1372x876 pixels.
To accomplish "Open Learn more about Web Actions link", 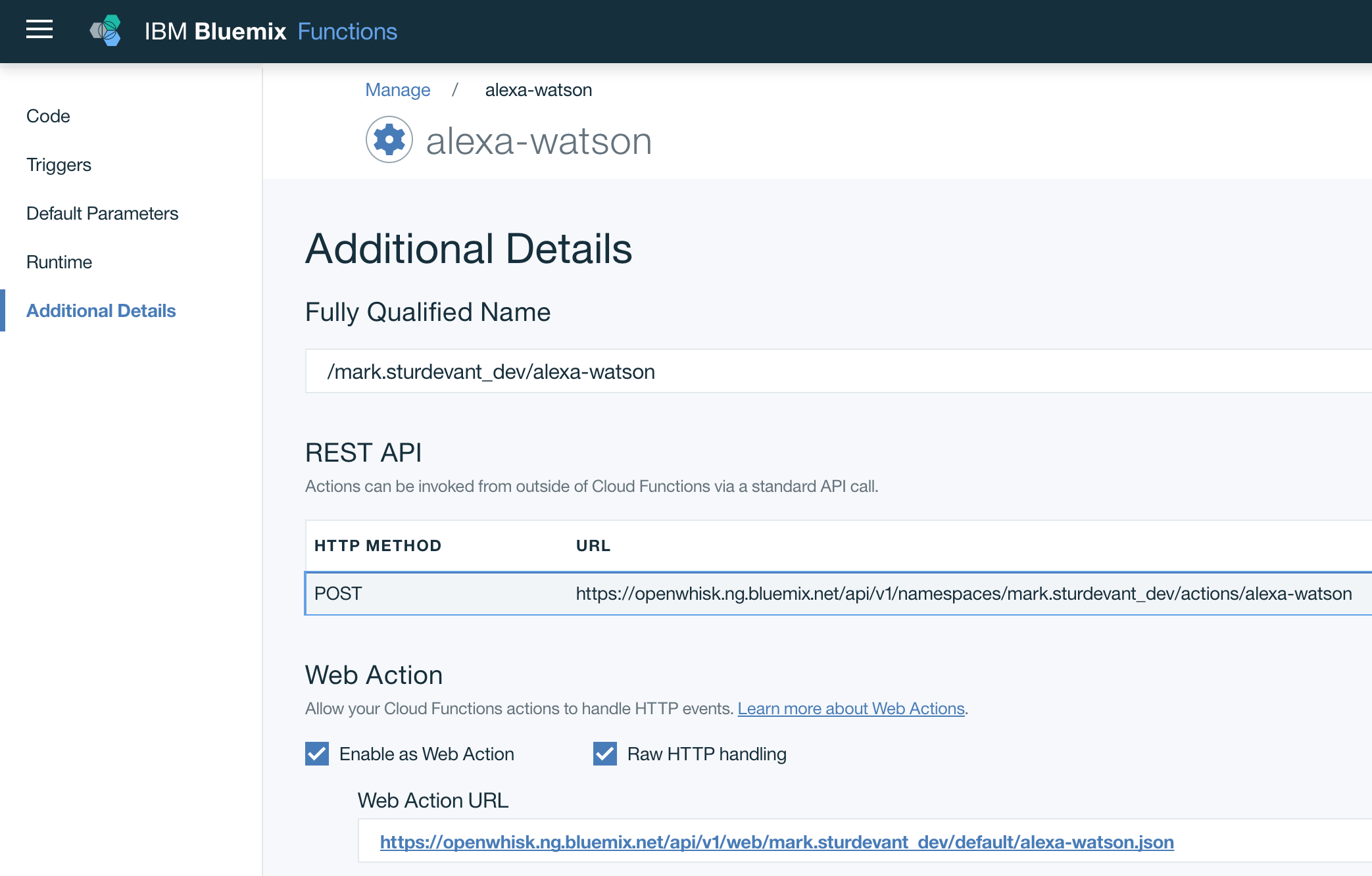I will tap(850, 709).
